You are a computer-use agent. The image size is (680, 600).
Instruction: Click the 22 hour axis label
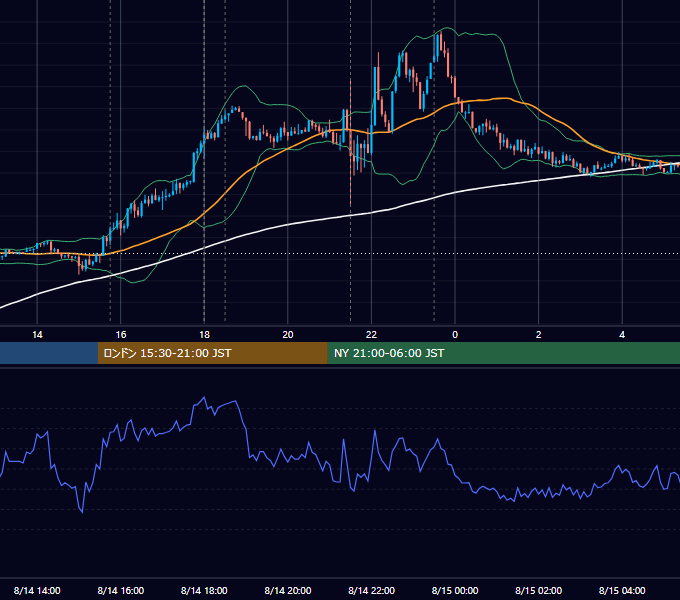coord(371,335)
